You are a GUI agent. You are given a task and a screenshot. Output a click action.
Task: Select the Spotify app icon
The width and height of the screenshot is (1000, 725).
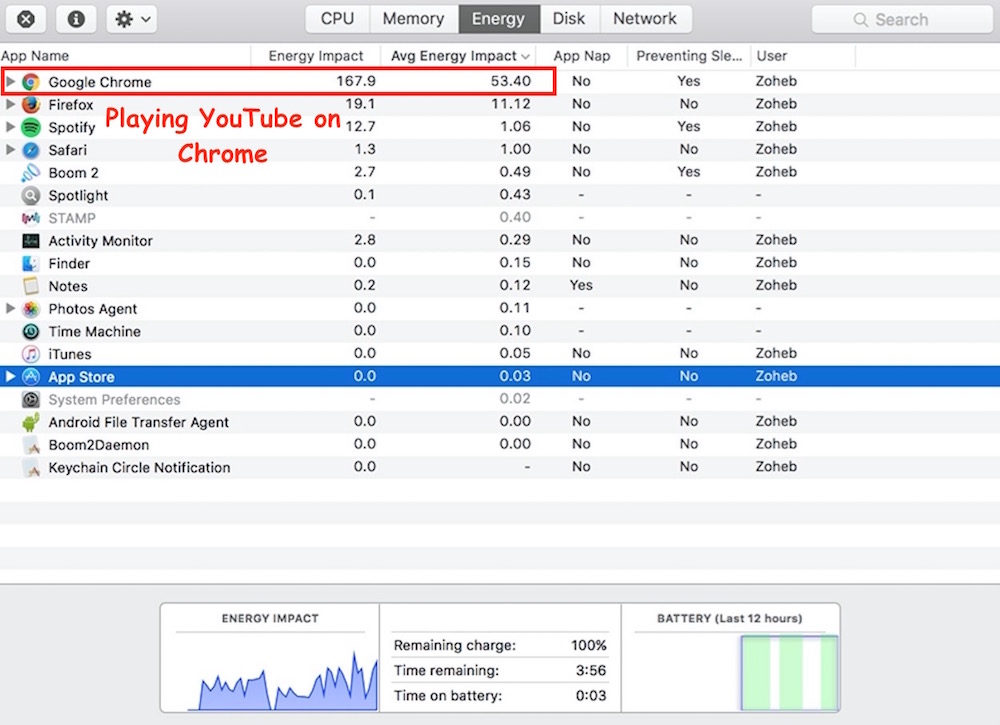pos(31,127)
